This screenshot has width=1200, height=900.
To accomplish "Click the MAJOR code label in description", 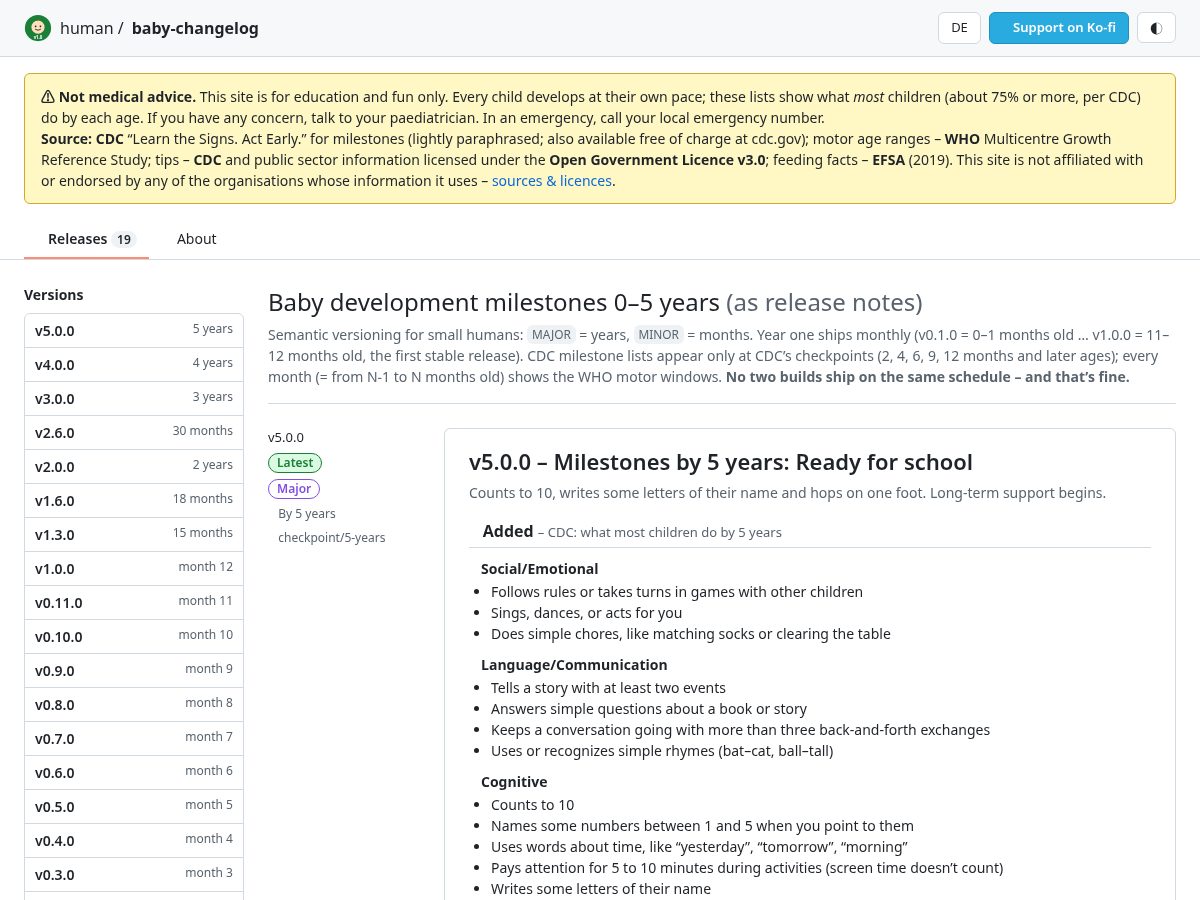I will (x=551, y=335).
